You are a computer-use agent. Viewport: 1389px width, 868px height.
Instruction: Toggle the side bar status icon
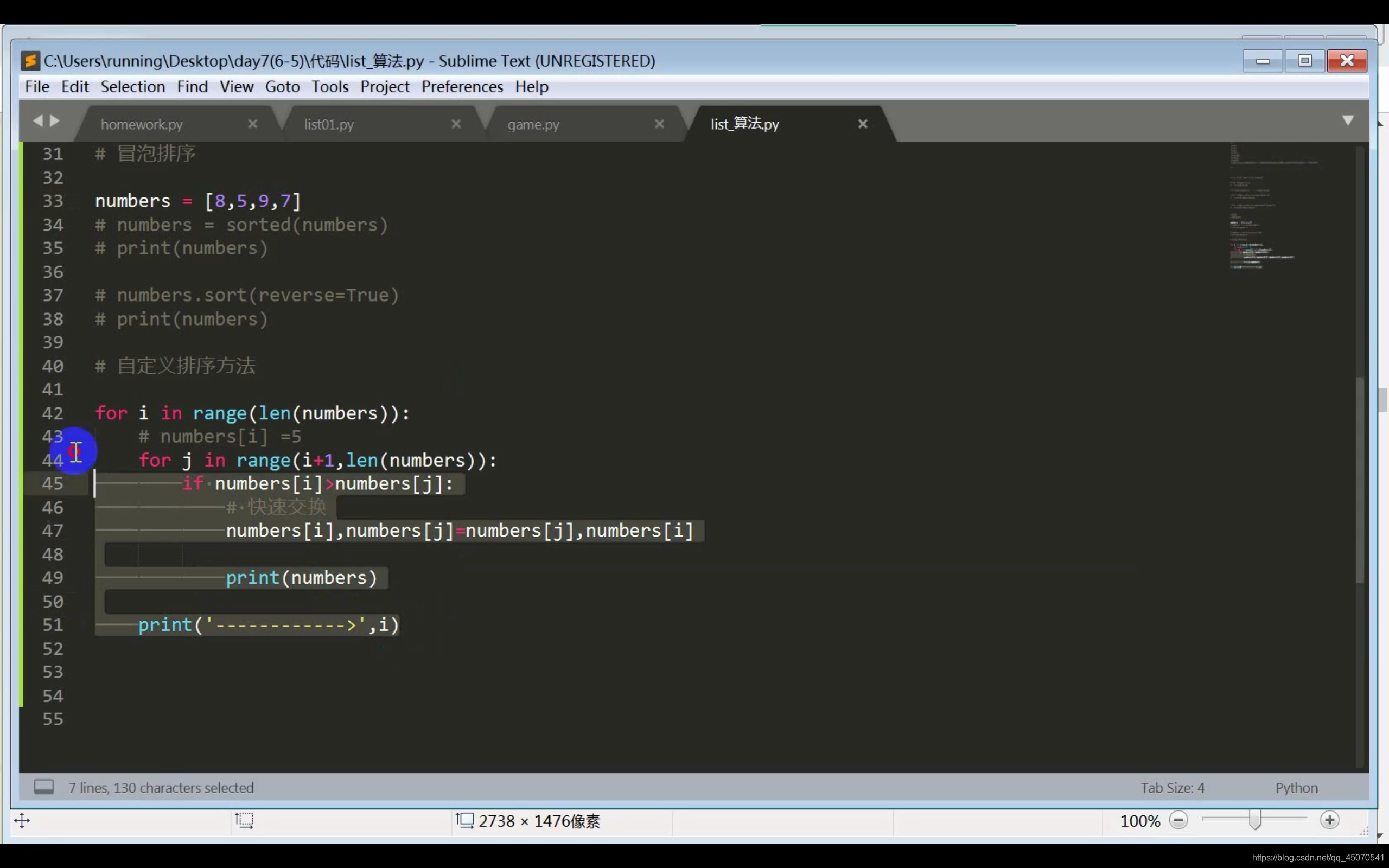click(43, 787)
